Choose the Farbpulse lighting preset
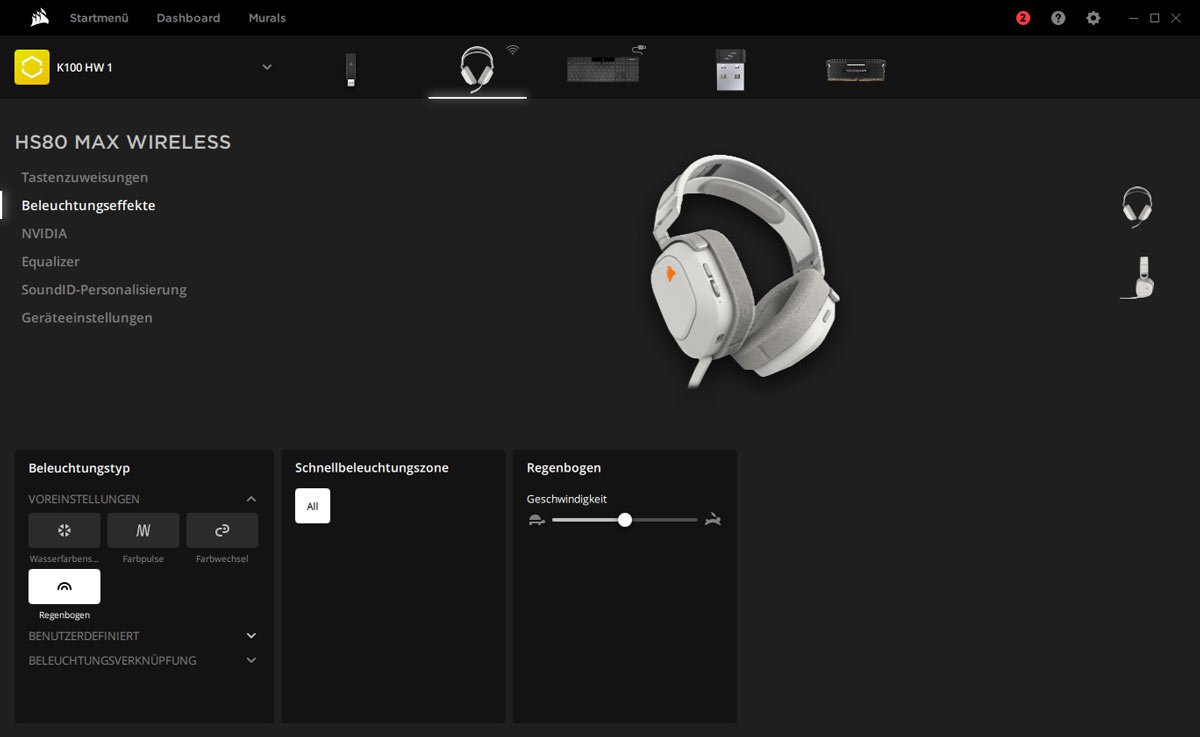Screen dimensions: 1200x737 tap(143, 530)
